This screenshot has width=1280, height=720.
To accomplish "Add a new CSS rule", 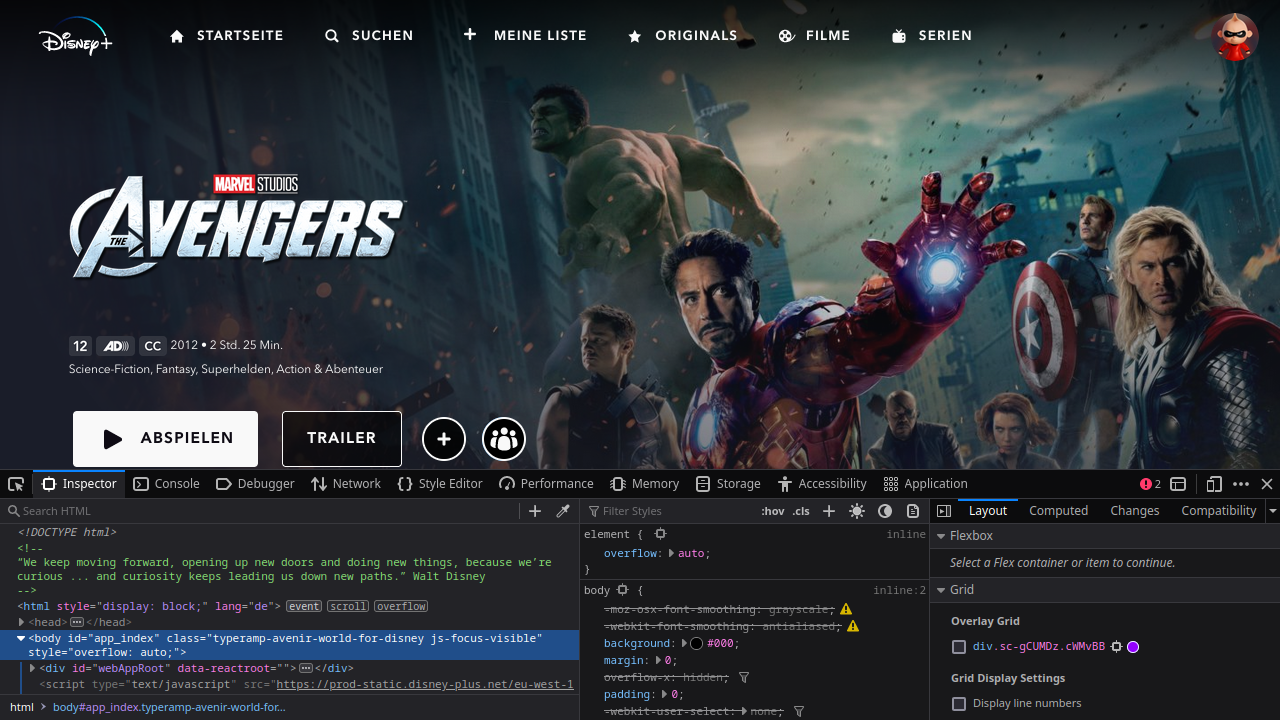I will click(829, 511).
